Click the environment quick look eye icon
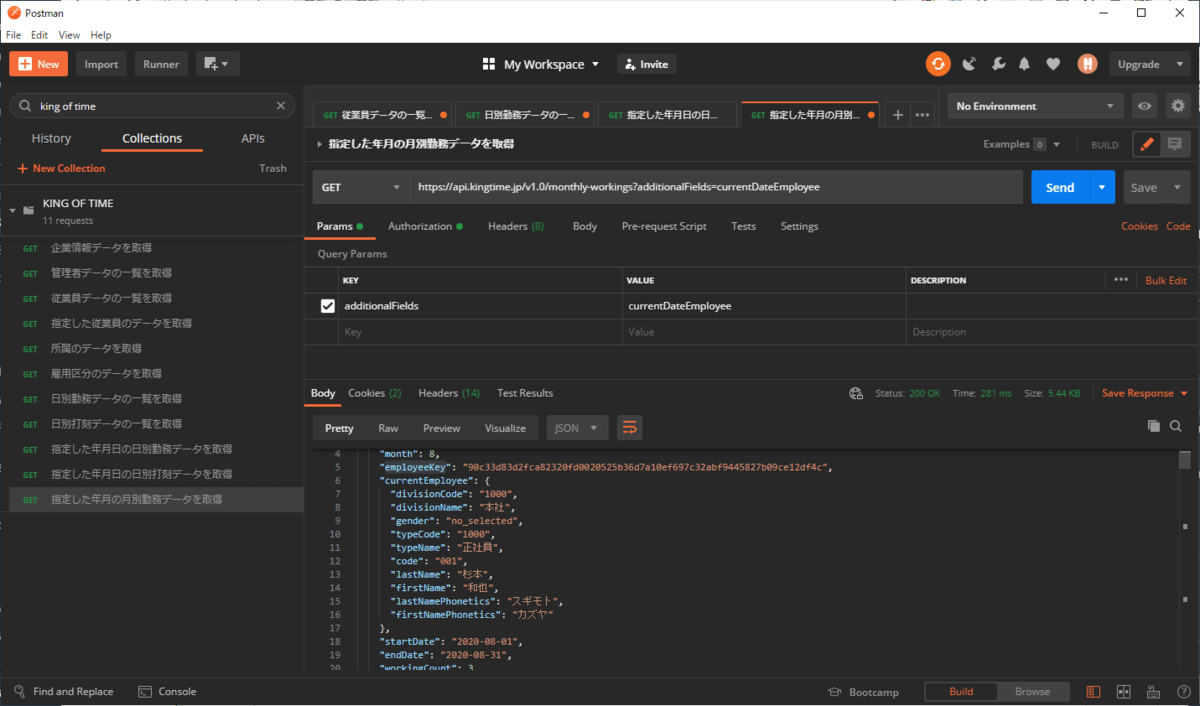 (x=1145, y=106)
